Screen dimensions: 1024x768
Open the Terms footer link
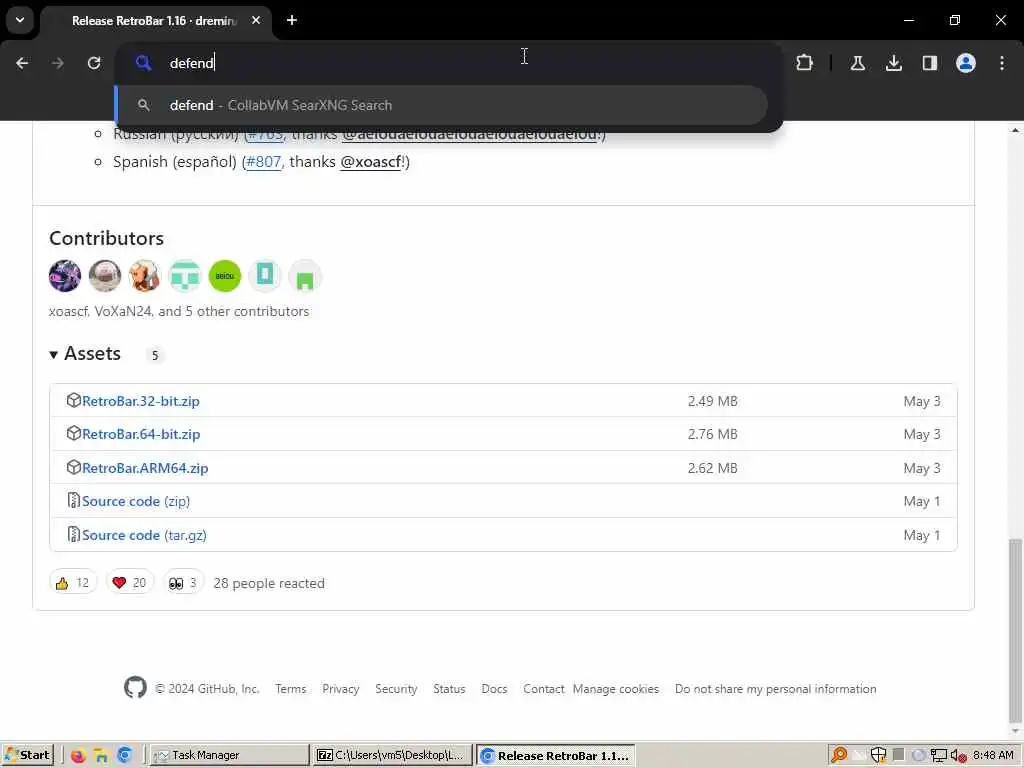pos(291,689)
